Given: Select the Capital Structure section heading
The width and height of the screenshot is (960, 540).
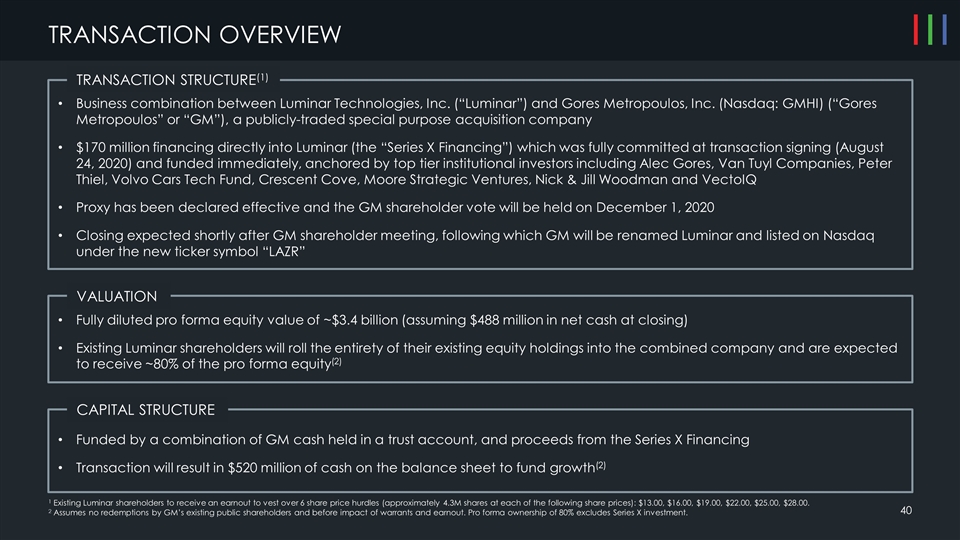Looking at the screenshot, I should (146, 410).
